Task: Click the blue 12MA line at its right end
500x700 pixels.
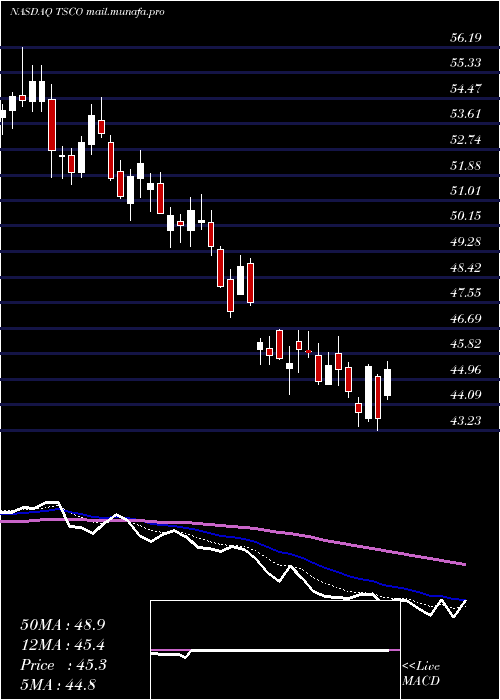Action: pyautogui.click(x=464, y=600)
